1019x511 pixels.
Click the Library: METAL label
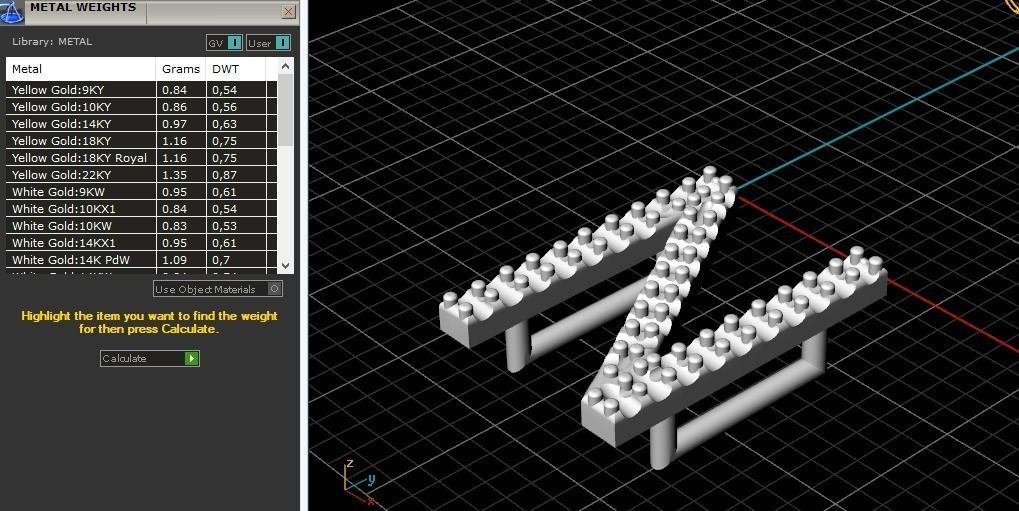[52, 42]
